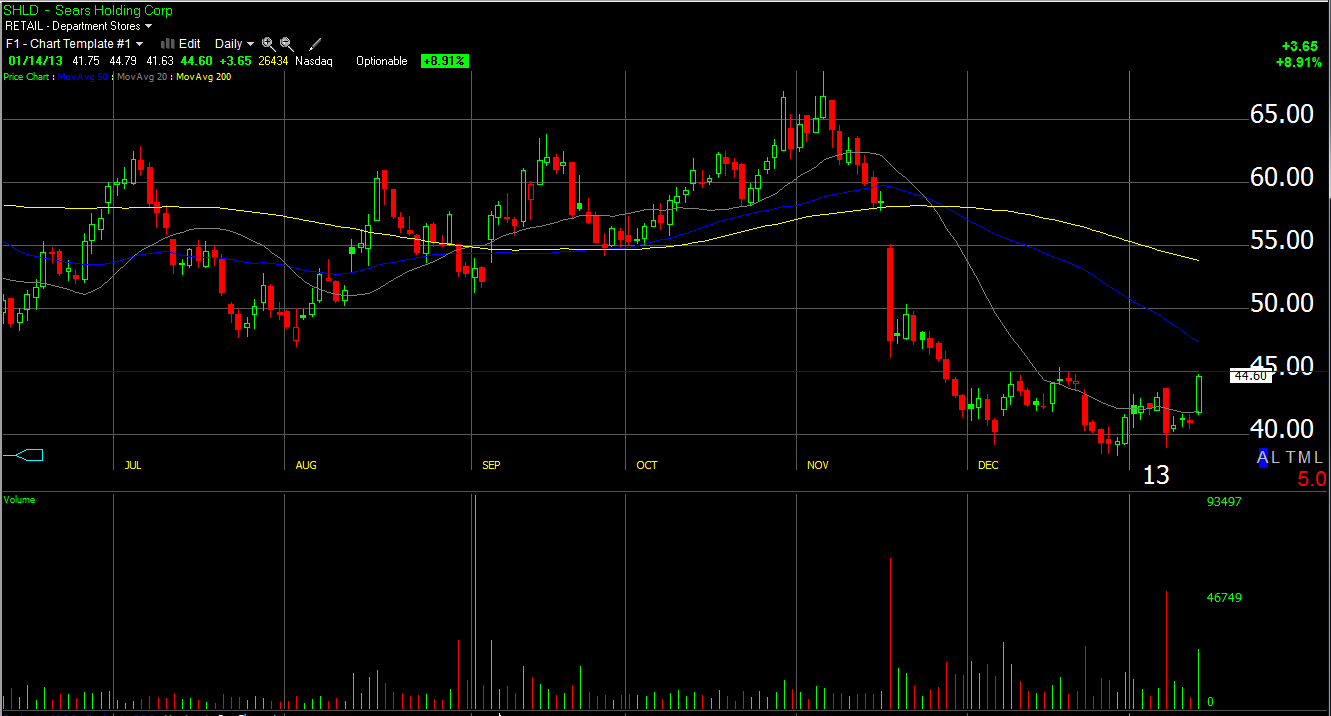Image resolution: width=1331 pixels, height=716 pixels.
Task: Click the Nasdaq exchange label
Action: 314,61
